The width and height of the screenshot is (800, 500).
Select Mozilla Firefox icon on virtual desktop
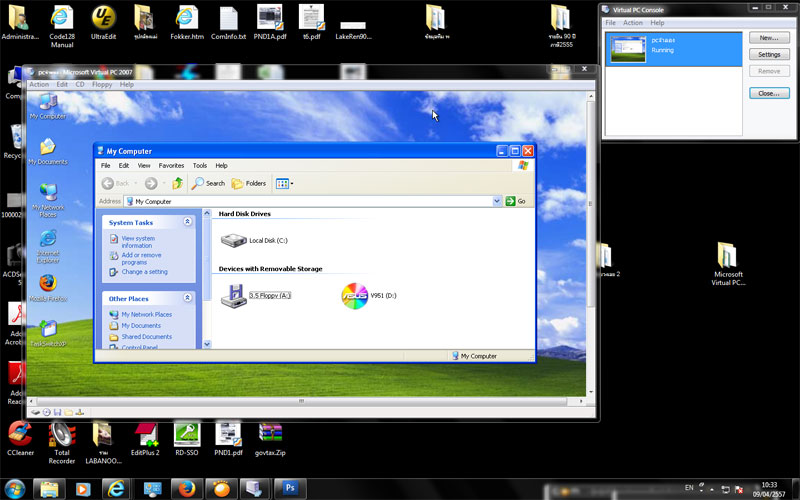[48, 288]
